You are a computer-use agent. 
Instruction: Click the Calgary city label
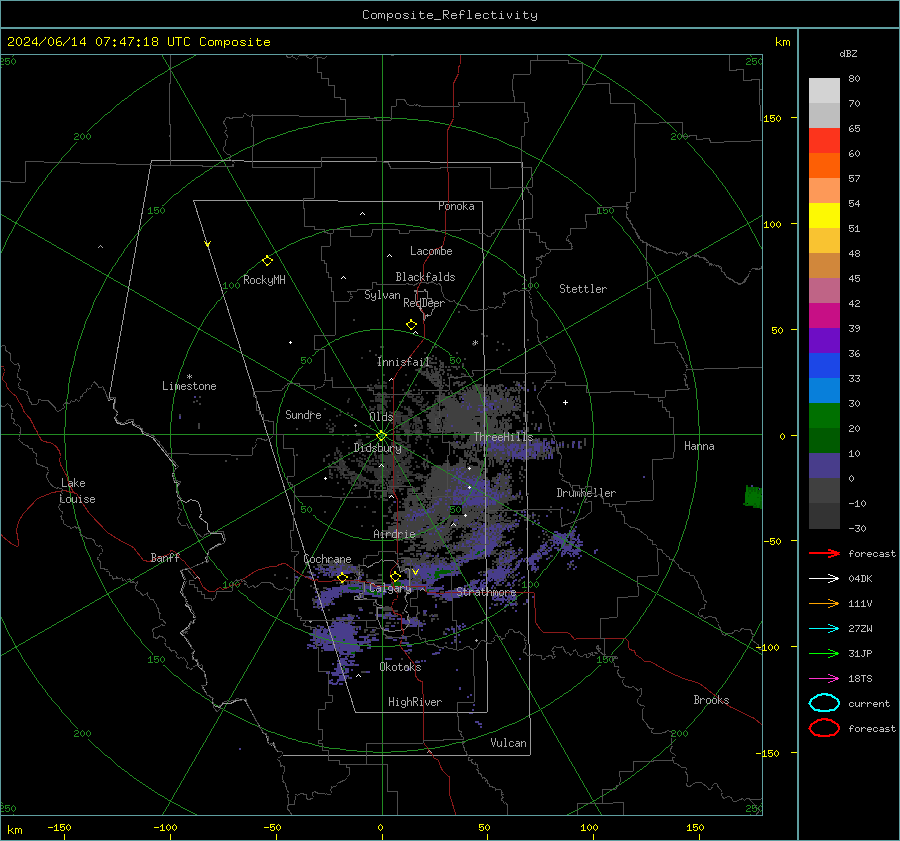coord(390,588)
